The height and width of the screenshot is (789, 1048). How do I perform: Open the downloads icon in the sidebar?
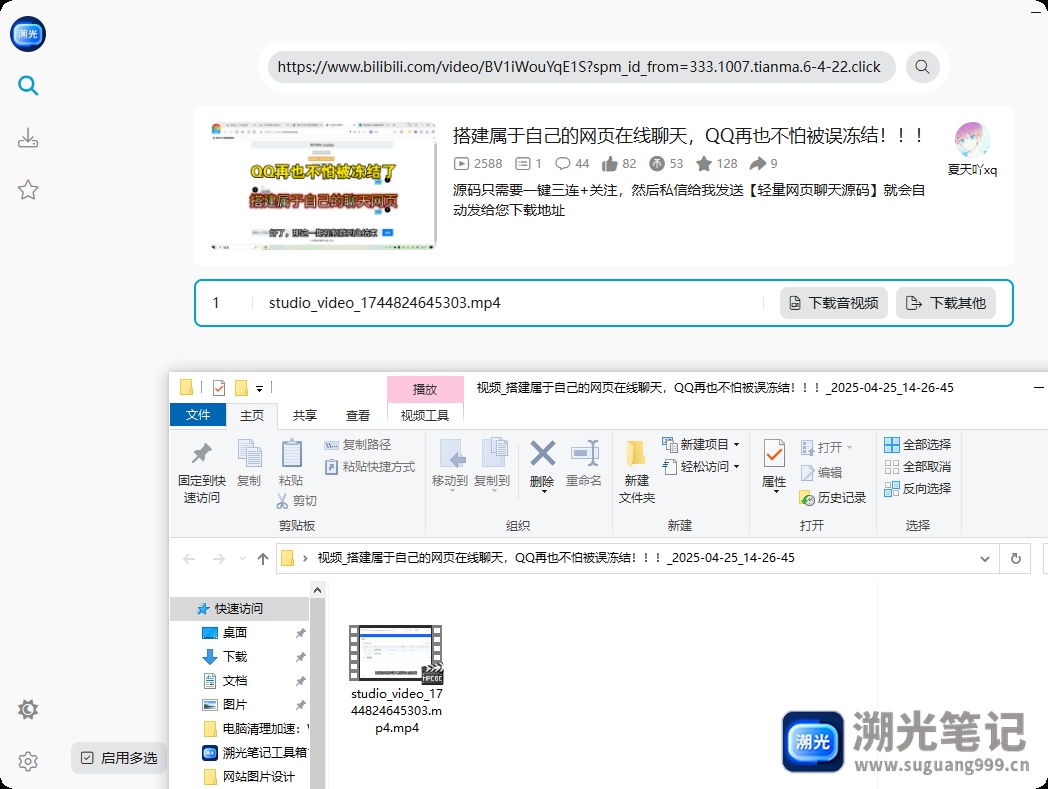point(27,138)
